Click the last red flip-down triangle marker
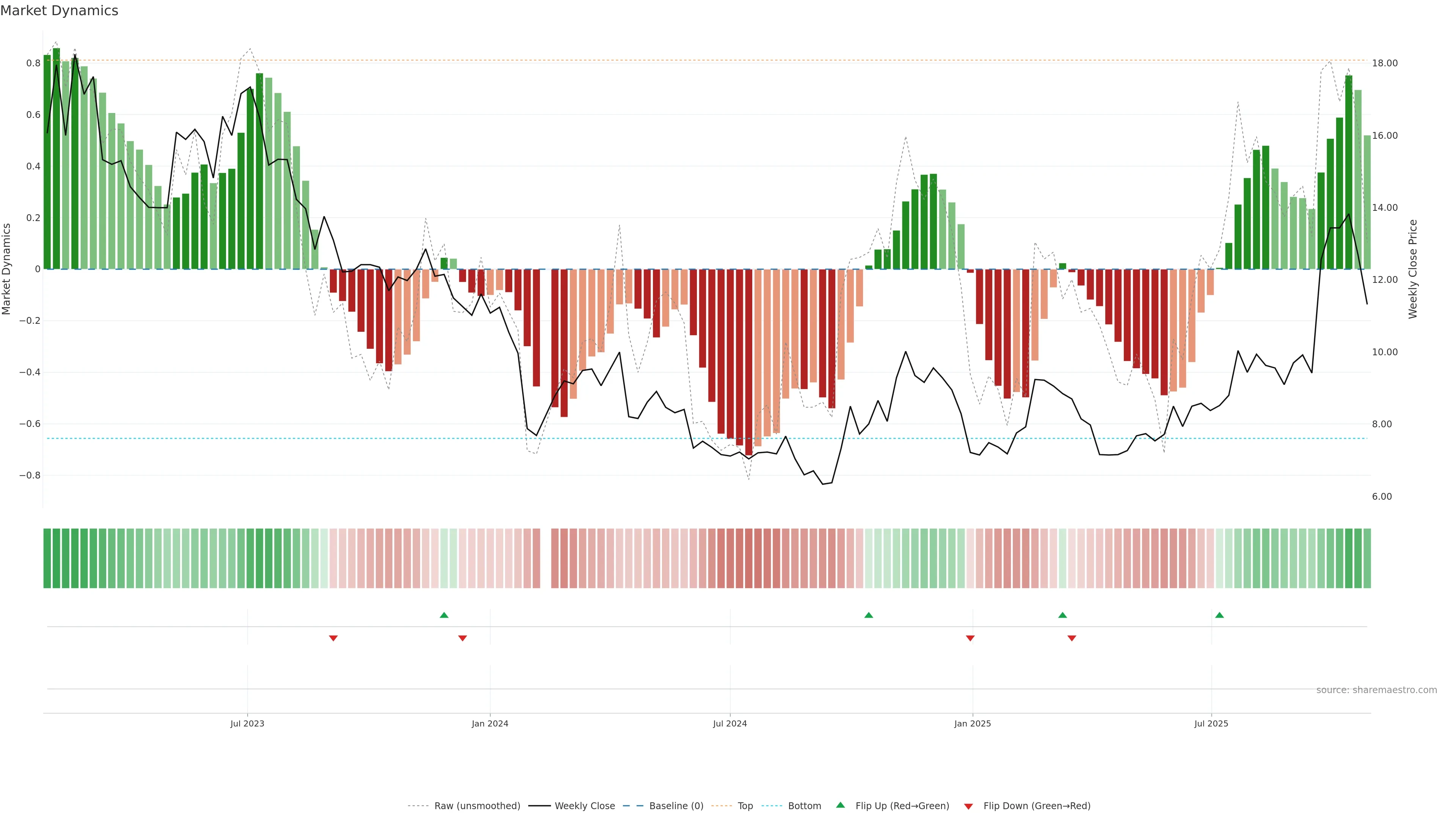 (x=1072, y=638)
